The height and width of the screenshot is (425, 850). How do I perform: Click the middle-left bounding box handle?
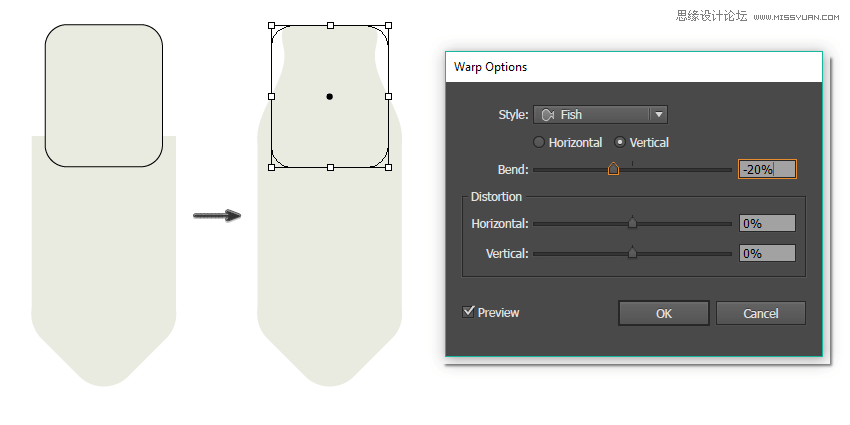272,97
